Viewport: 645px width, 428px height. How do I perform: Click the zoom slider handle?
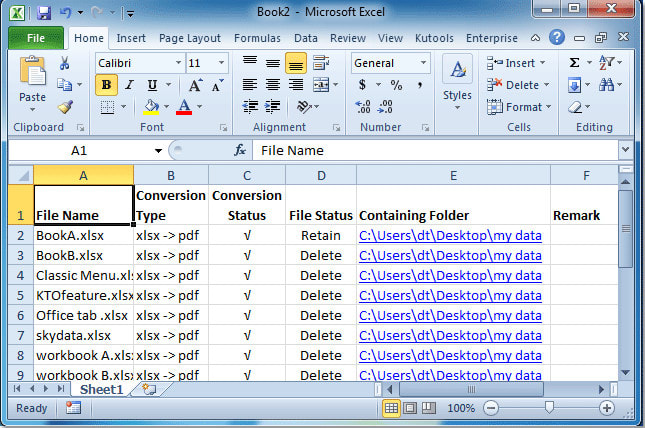coord(549,408)
